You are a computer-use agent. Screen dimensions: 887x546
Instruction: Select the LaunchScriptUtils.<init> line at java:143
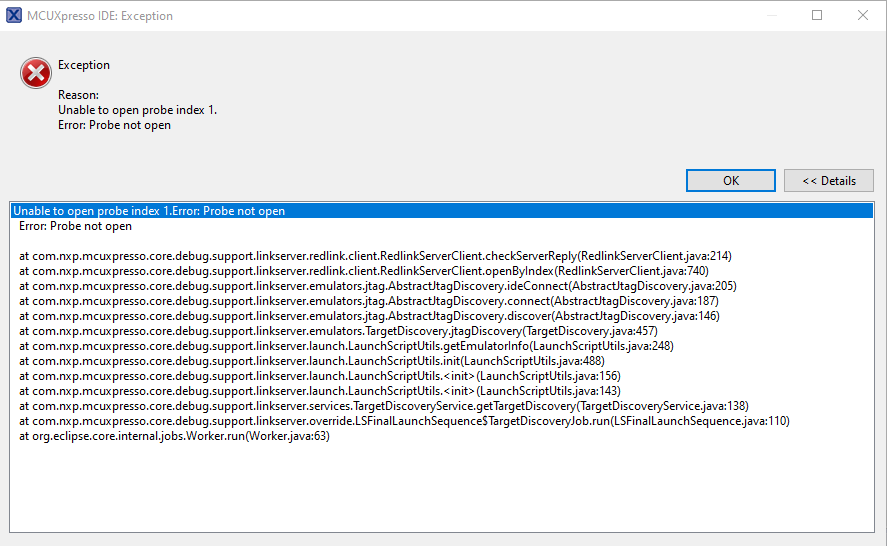(x=320, y=390)
